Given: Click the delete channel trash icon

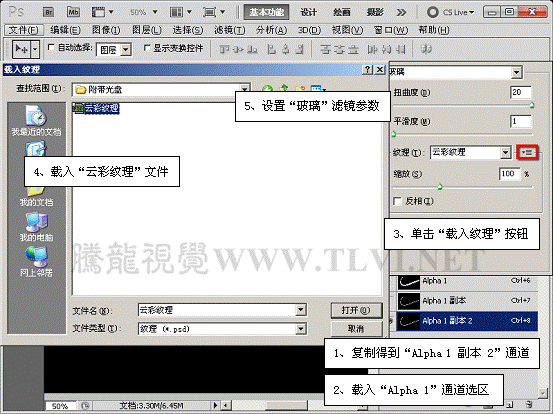Looking at the screenshot, I should [529, 404].
